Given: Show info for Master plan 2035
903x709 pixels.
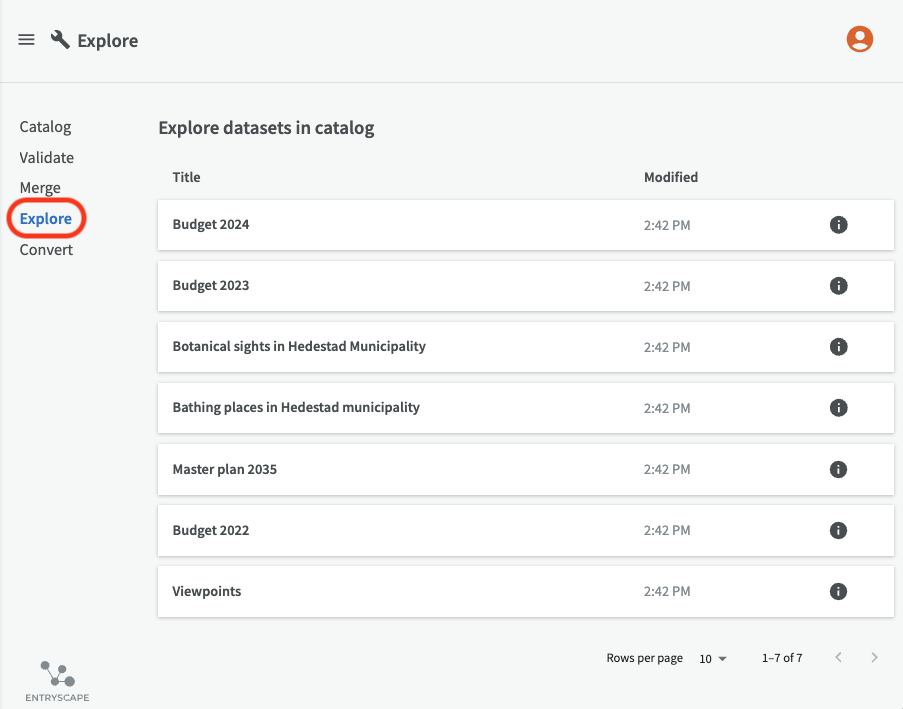Looking at the screenshot, I should (838, 469).
